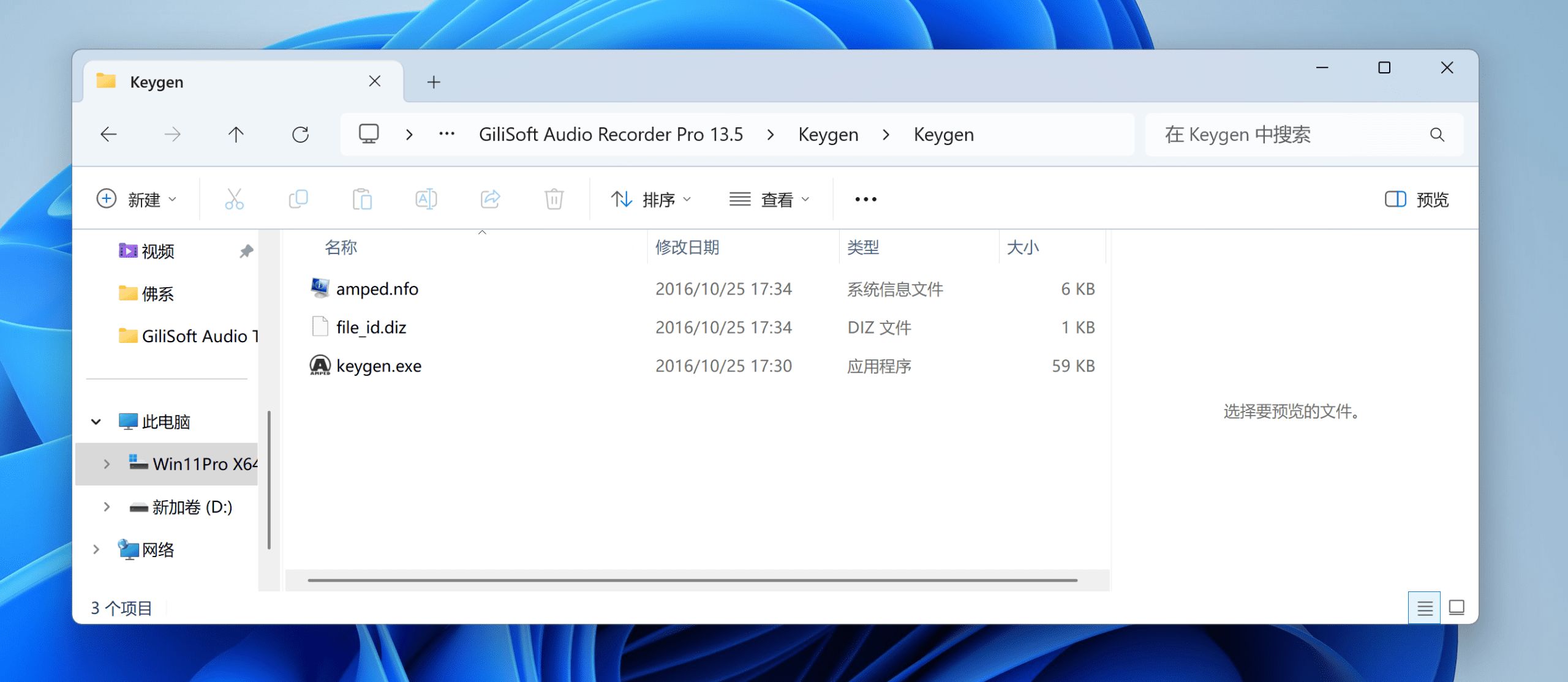1568x682 pixels.
Task: Collapse the 此电脑 tree node
Action: [96, 422]
